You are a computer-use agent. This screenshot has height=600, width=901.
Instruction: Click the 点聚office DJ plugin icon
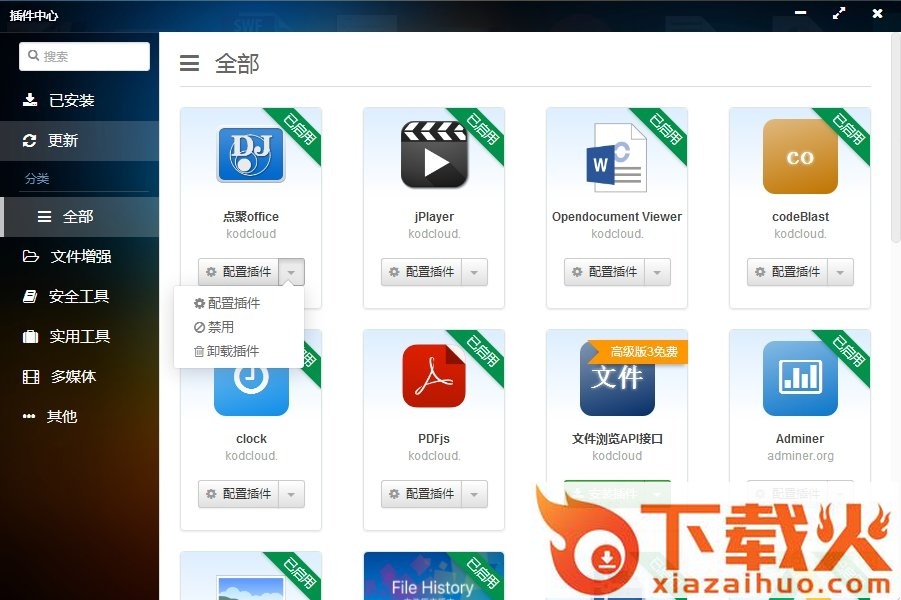click(251, 154)
